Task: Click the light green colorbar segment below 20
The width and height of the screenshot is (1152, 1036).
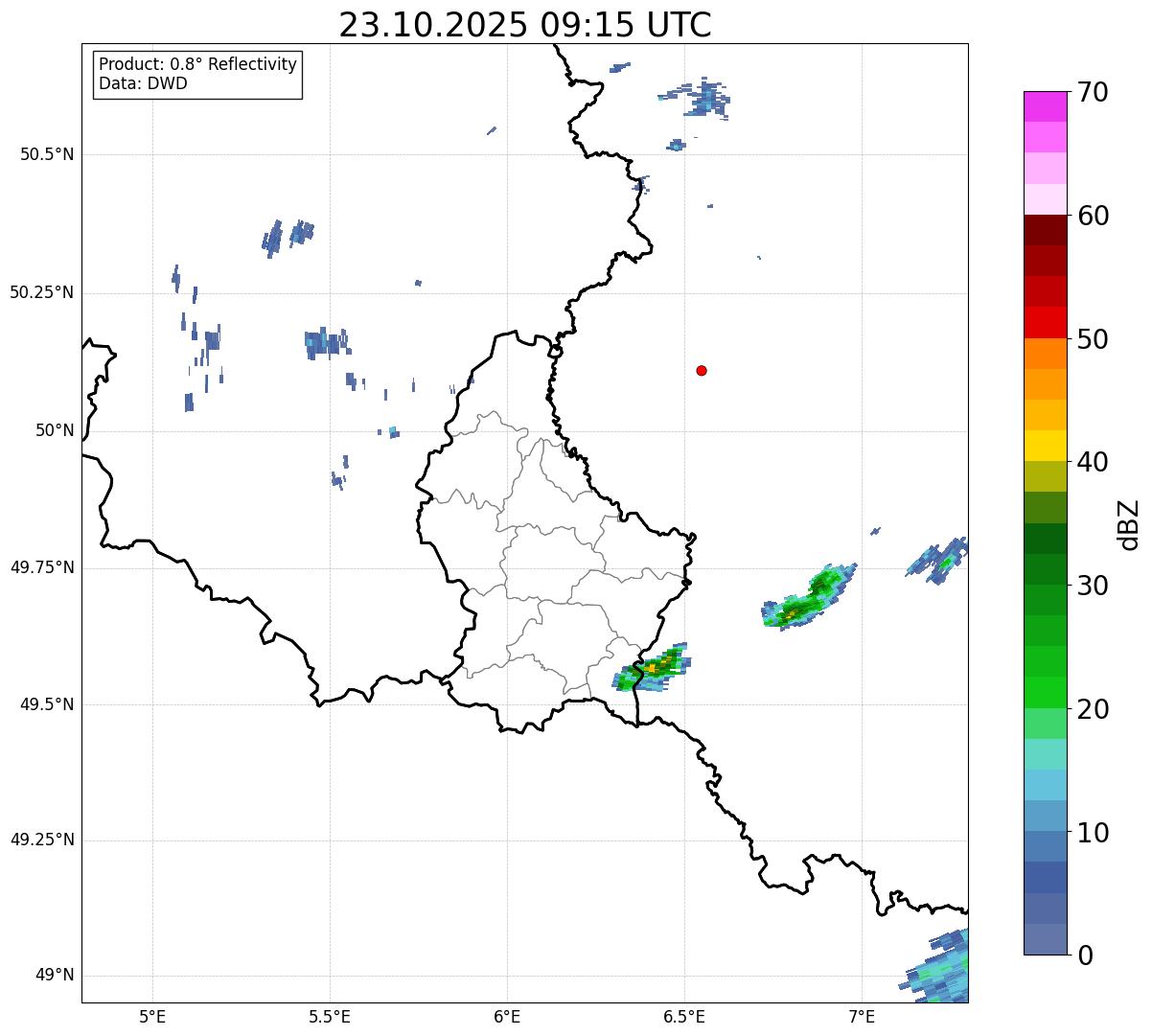Action: point(1045,724)
